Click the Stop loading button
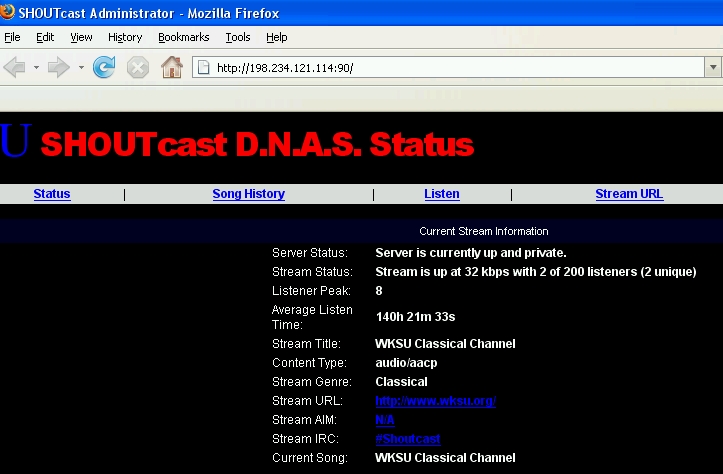 click(x=137, y=68)
